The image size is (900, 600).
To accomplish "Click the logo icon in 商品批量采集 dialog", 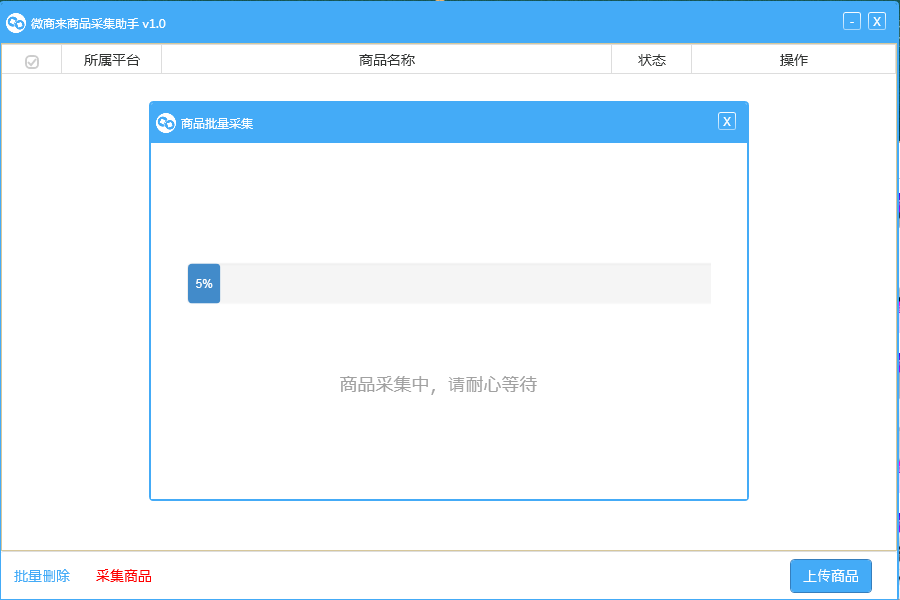I will point(166,123).
